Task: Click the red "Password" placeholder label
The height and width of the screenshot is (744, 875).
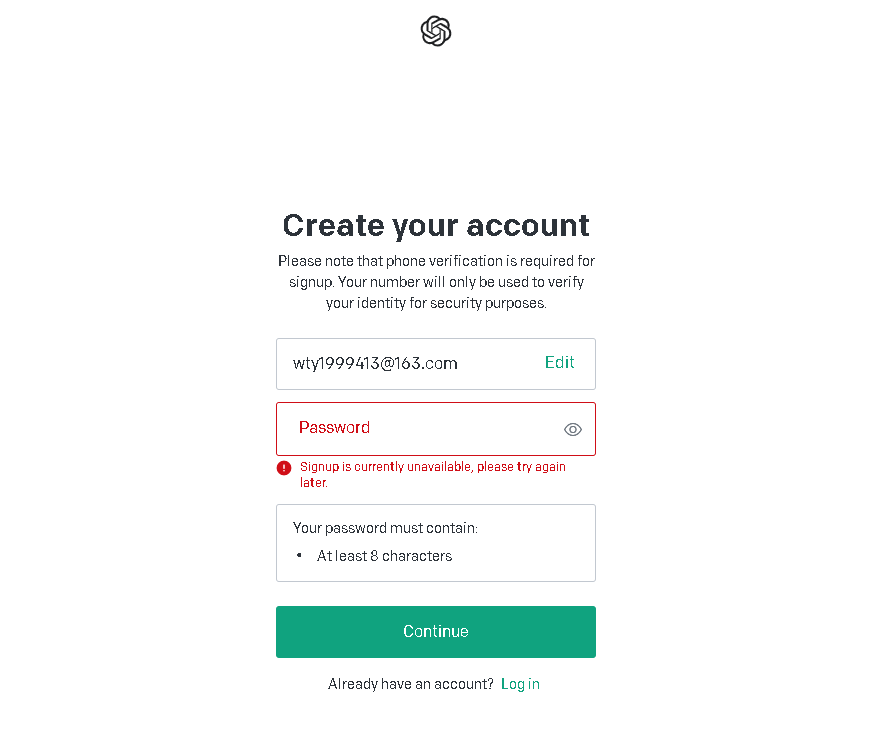Action: point(334,428)
